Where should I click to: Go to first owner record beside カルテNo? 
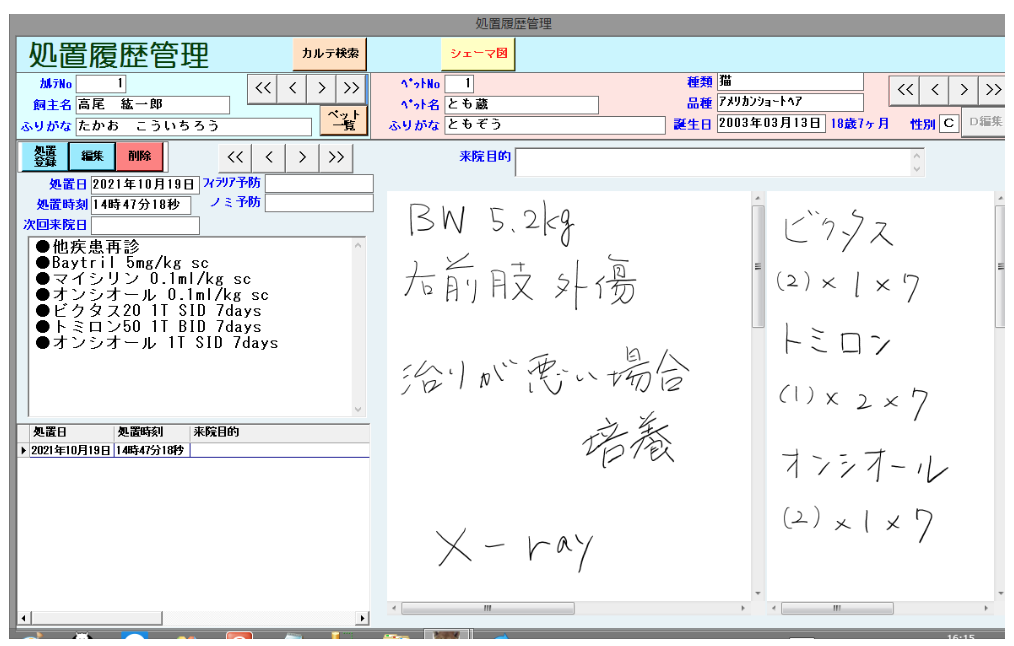pos(263,88)
